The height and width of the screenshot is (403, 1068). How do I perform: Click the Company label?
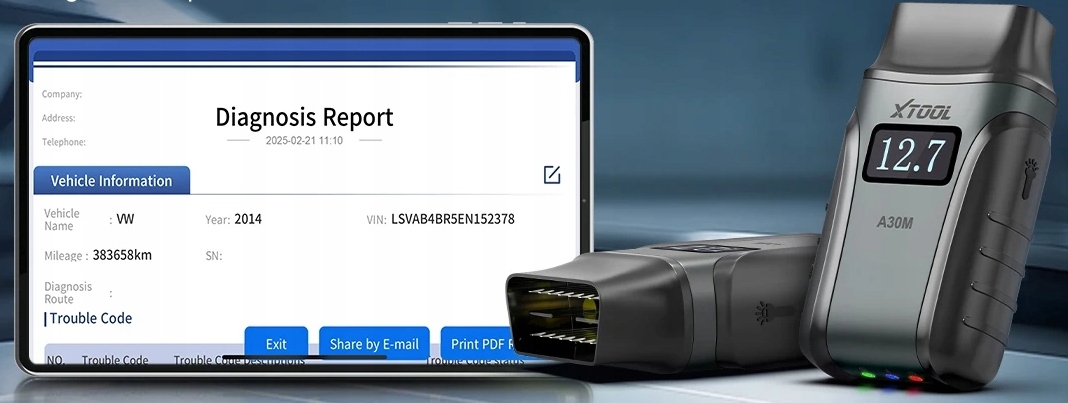coord(62,94)
